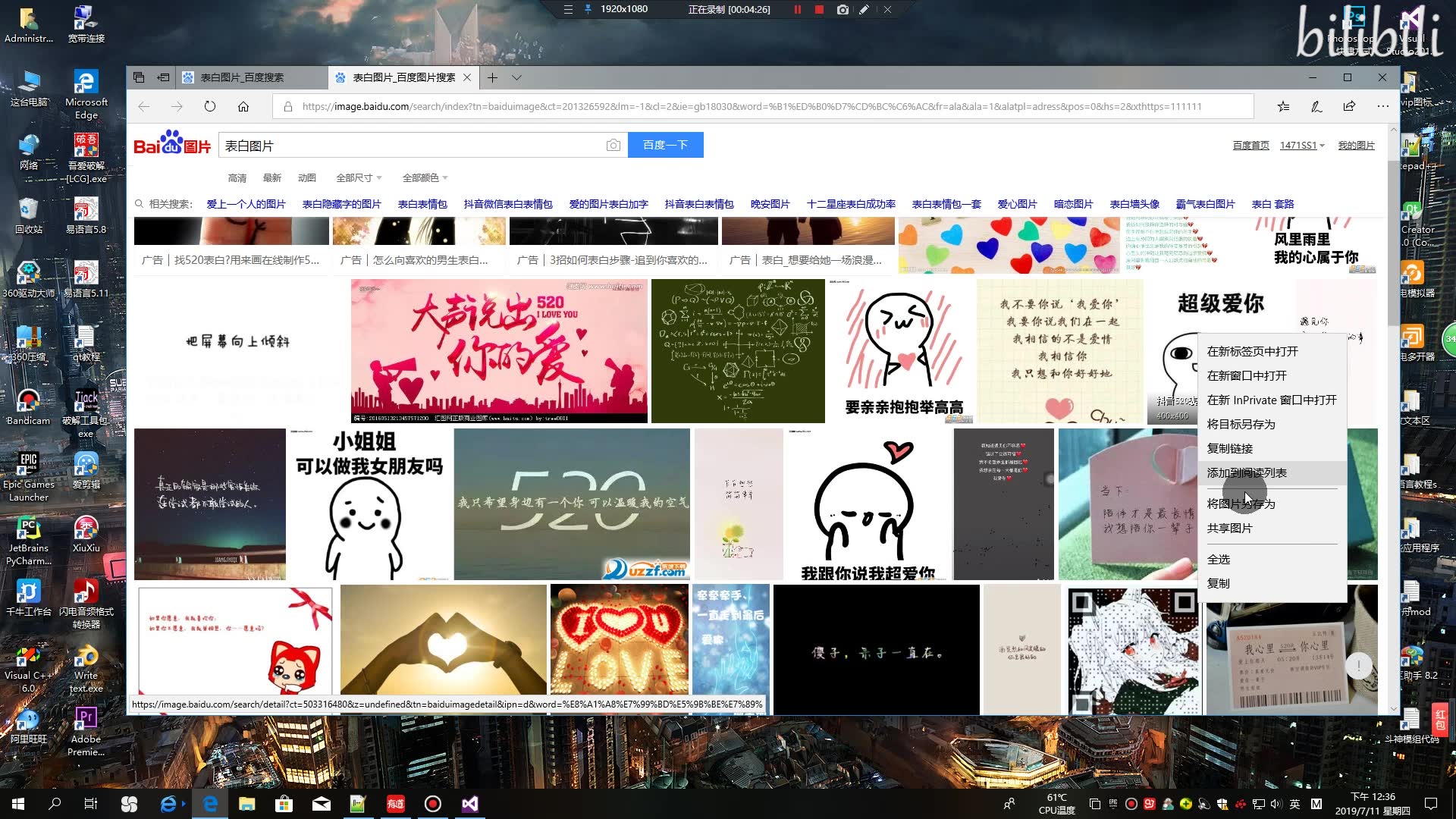Close the 表白图片_百度图片搜索 tab

[467, 77]
